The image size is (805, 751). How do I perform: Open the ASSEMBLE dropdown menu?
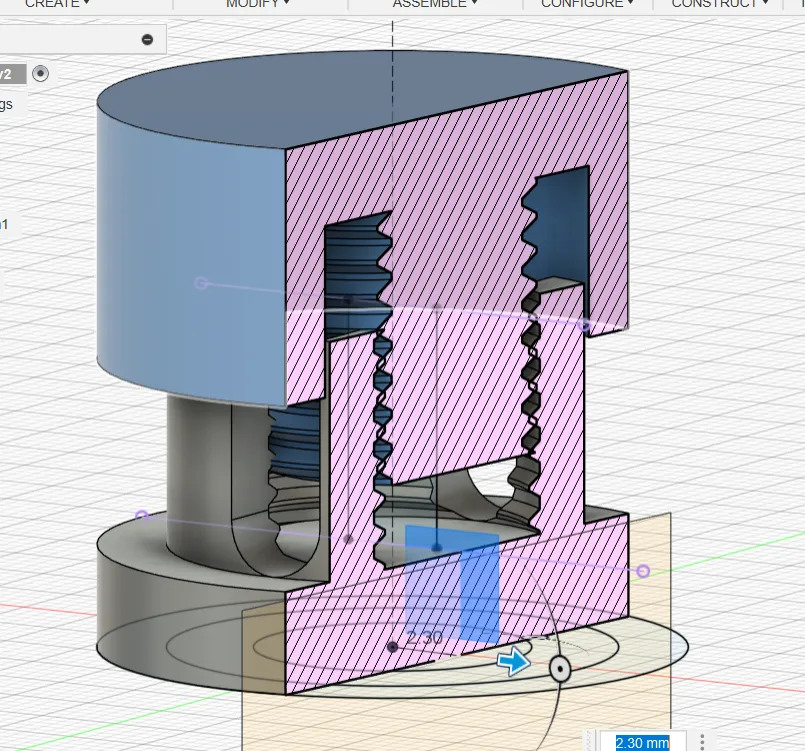click(435, 4)
